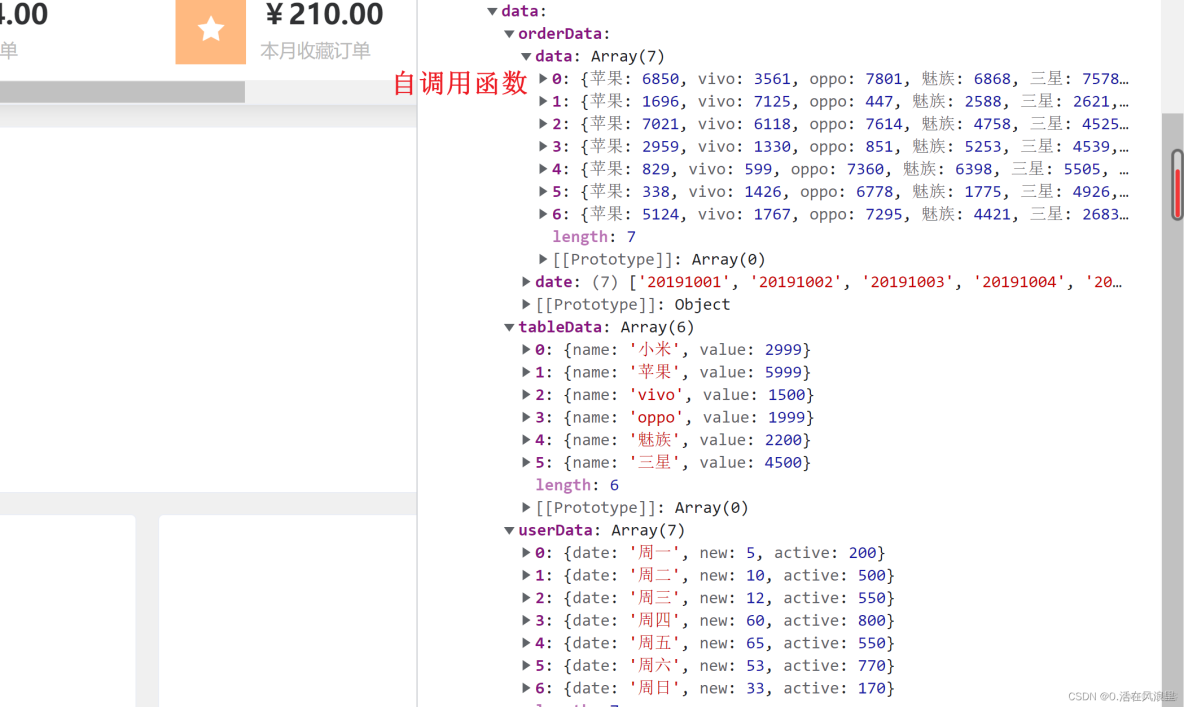Expand the date array of seven strings
Viewport: 1184px width, 707px height.
pyautogui.click(x=526, y=281)
